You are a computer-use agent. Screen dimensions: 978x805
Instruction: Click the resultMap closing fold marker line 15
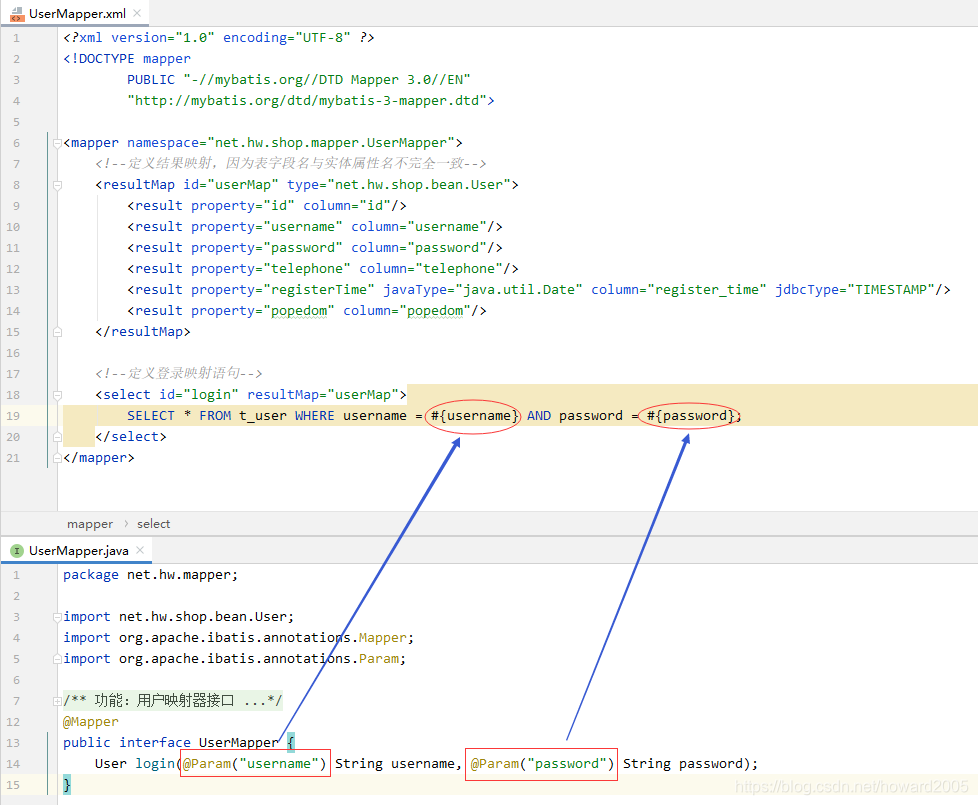(x=57, y=332)
